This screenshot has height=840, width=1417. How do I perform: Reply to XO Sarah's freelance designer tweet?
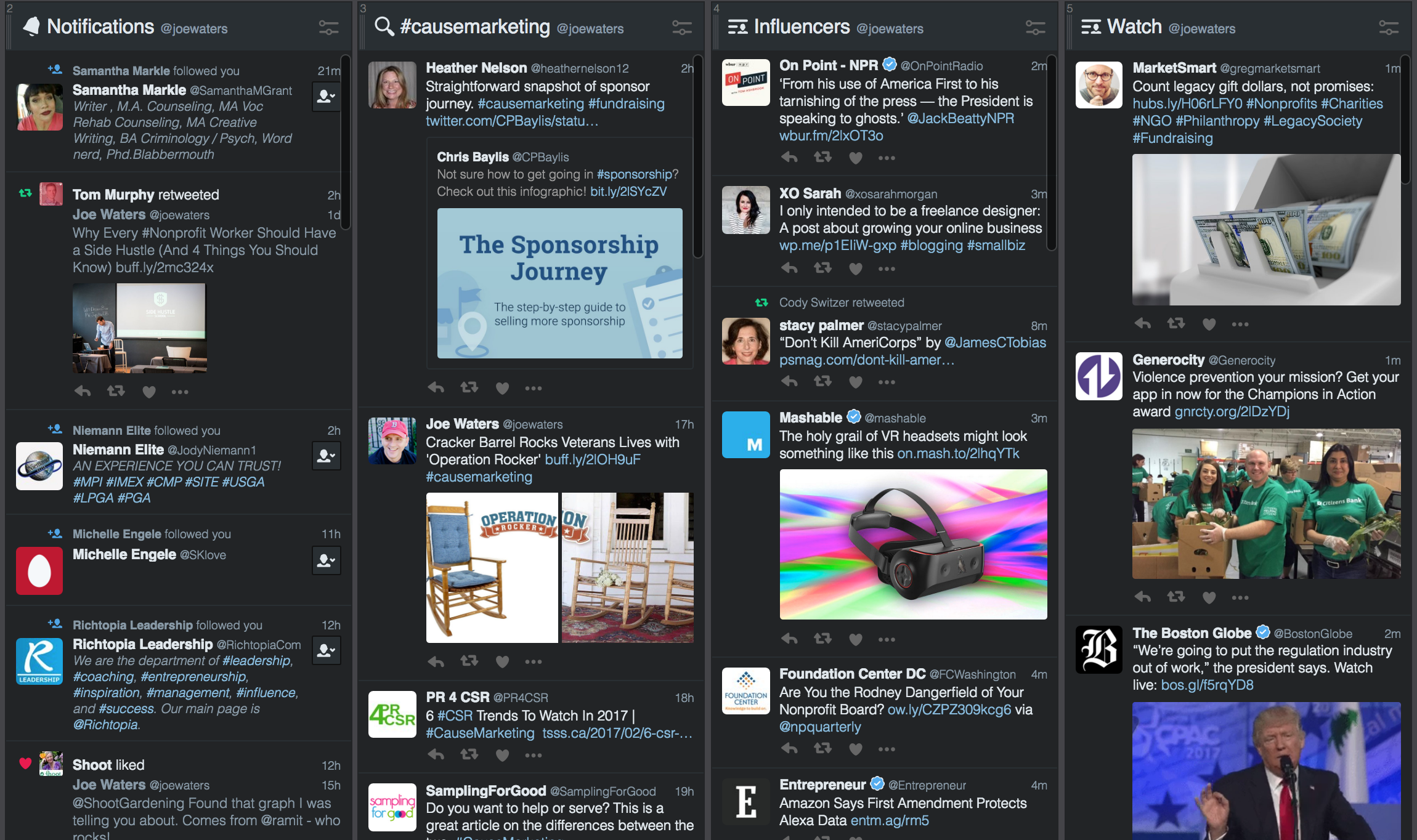click(789, 269)
